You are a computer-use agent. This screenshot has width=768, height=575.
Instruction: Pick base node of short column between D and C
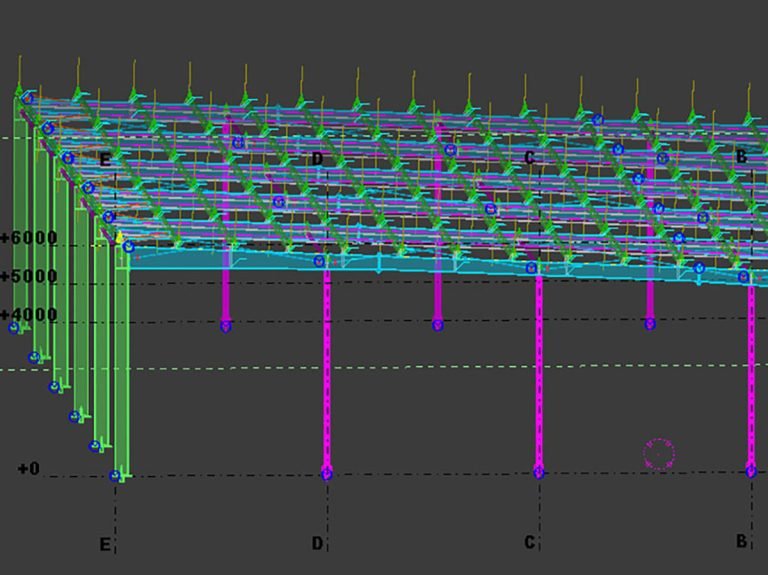438,324
